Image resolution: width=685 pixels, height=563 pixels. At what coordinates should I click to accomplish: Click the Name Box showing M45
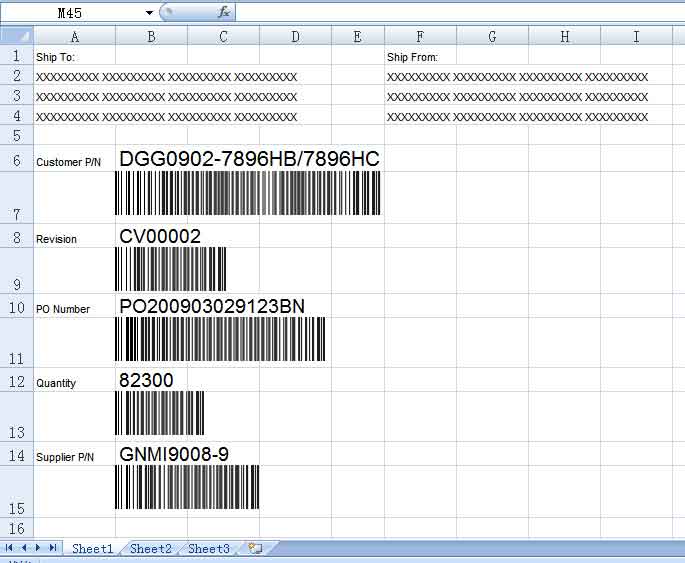72,13
